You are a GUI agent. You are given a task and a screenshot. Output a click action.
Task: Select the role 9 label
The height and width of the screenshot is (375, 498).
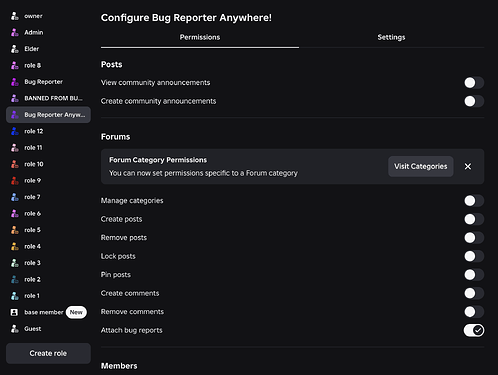tap(32, 181)
